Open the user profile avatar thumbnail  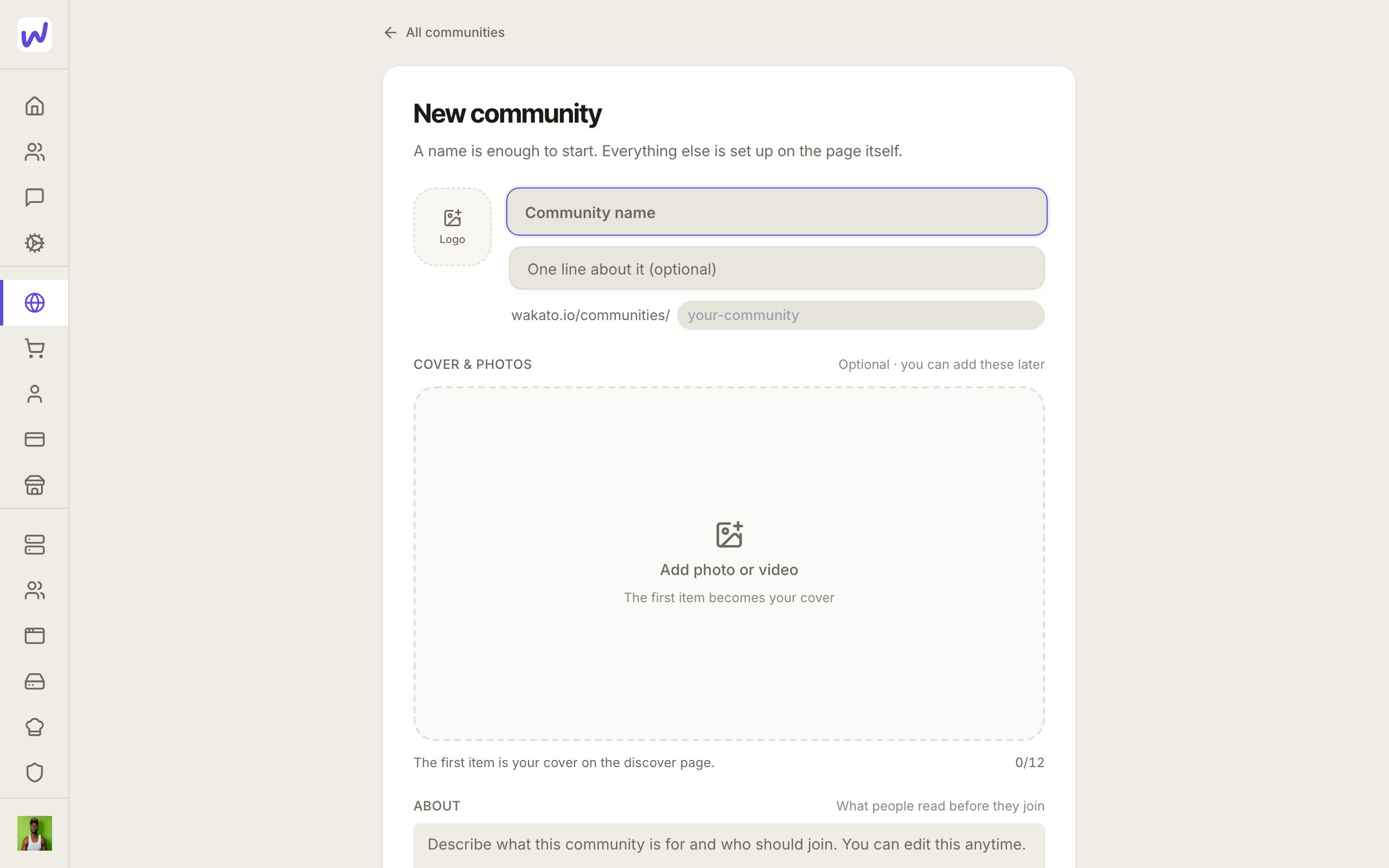point(34,833)
